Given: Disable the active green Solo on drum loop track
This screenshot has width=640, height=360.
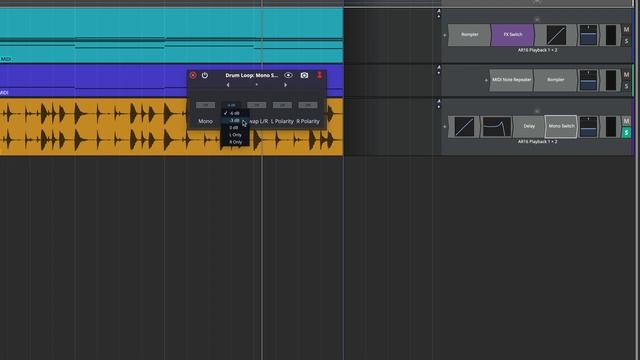Looking at the screenshot, I should pyautogui.click(x=626, y=133).
